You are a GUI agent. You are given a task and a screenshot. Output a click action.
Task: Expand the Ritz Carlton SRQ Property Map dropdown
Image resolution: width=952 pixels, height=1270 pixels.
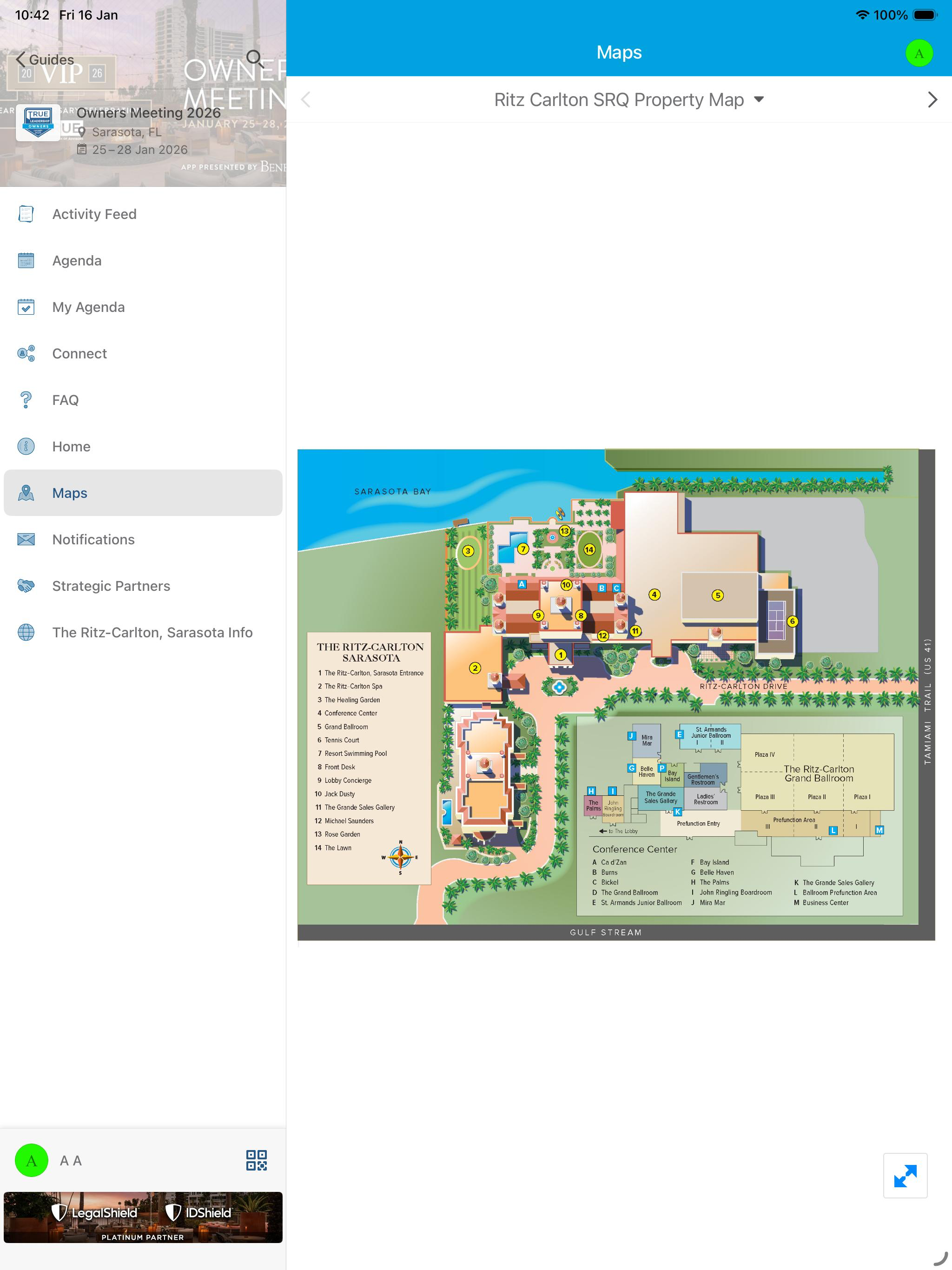(x=629, y=100)
